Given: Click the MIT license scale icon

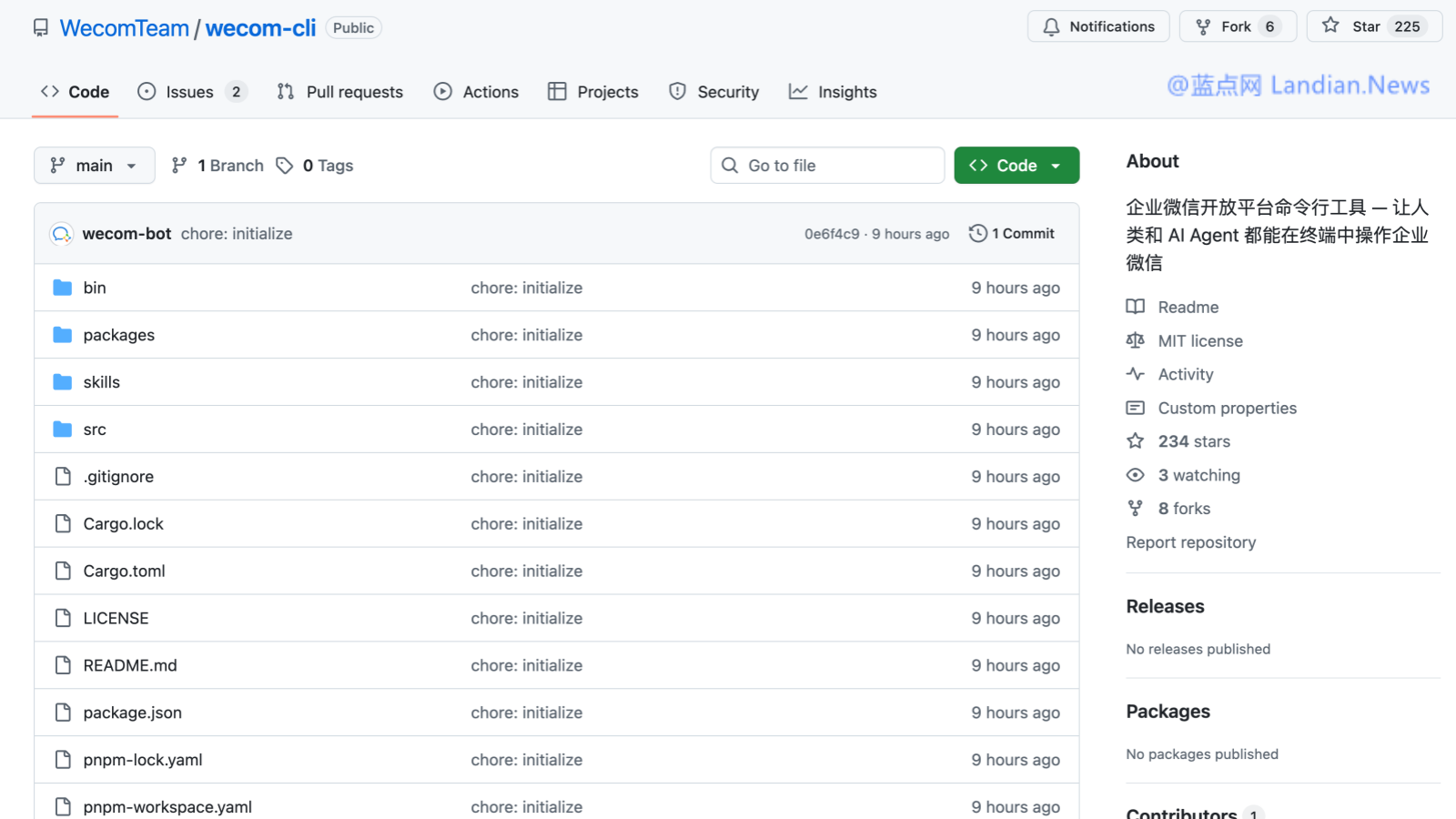Looking at the screenshot, I should point(1135,341).
